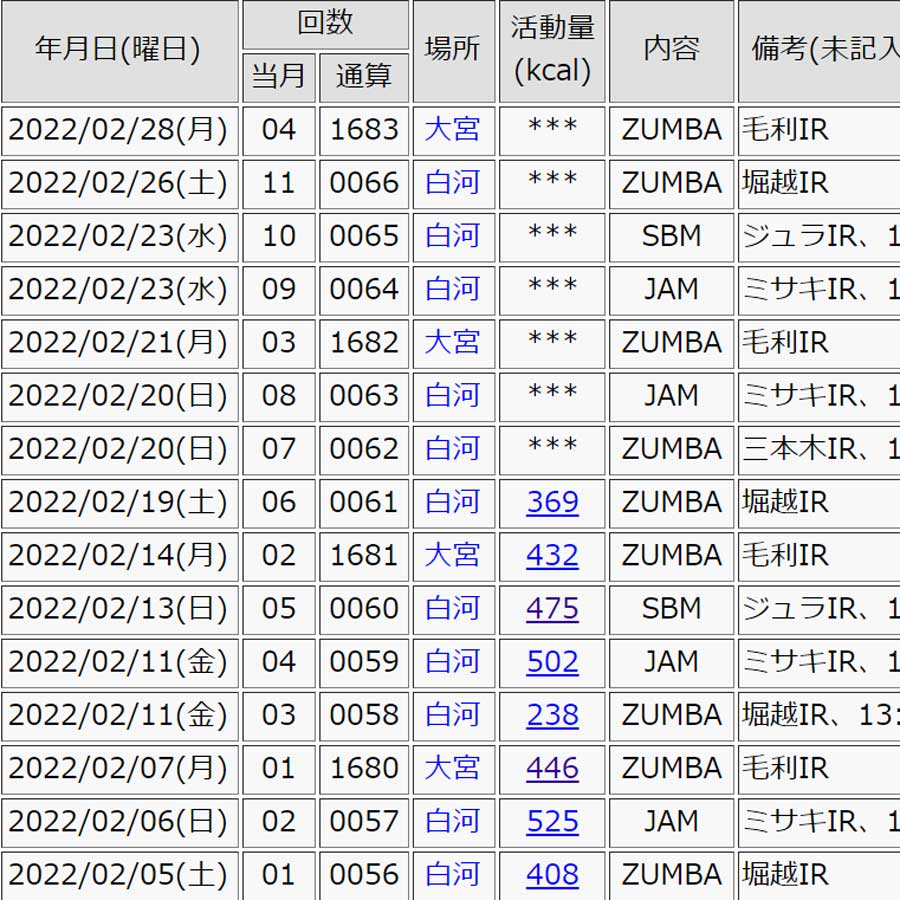Click remark 堀越IR in 0058 row

point(819,716)
